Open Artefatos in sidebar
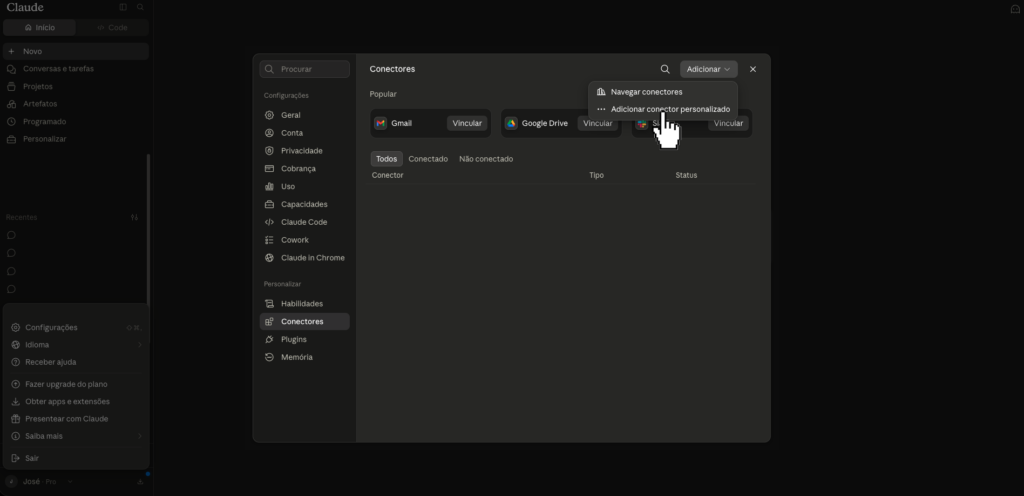 click(x=76, y=104)
